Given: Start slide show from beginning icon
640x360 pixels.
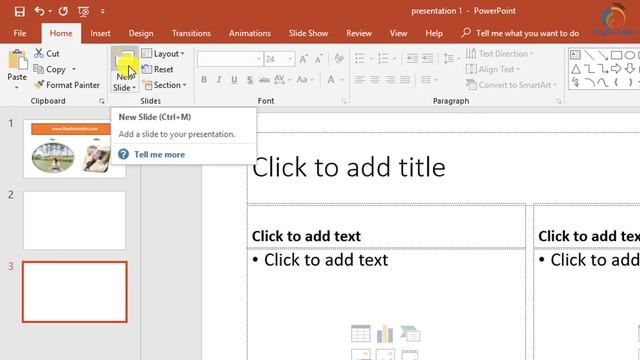Looking at the screenshot, I should [x=84, y=11].
